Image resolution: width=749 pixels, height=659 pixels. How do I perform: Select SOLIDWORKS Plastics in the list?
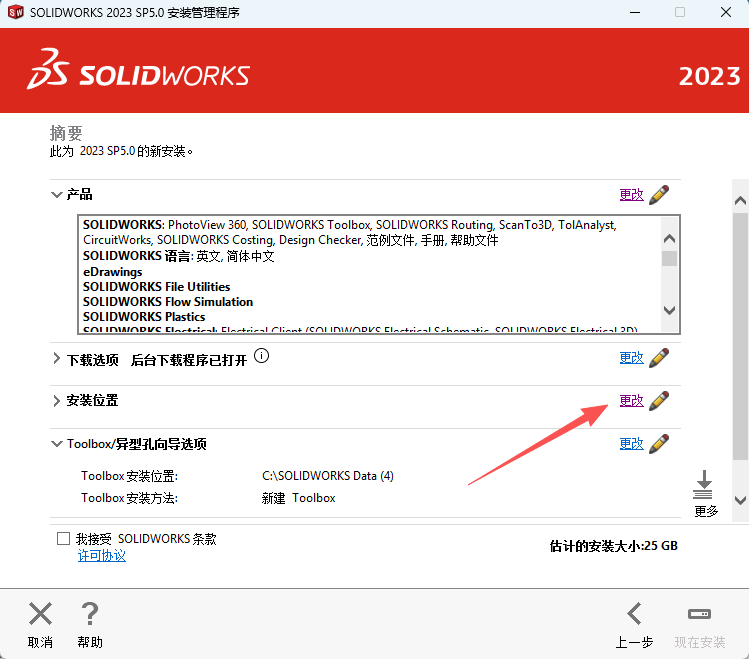coord(144,317)
